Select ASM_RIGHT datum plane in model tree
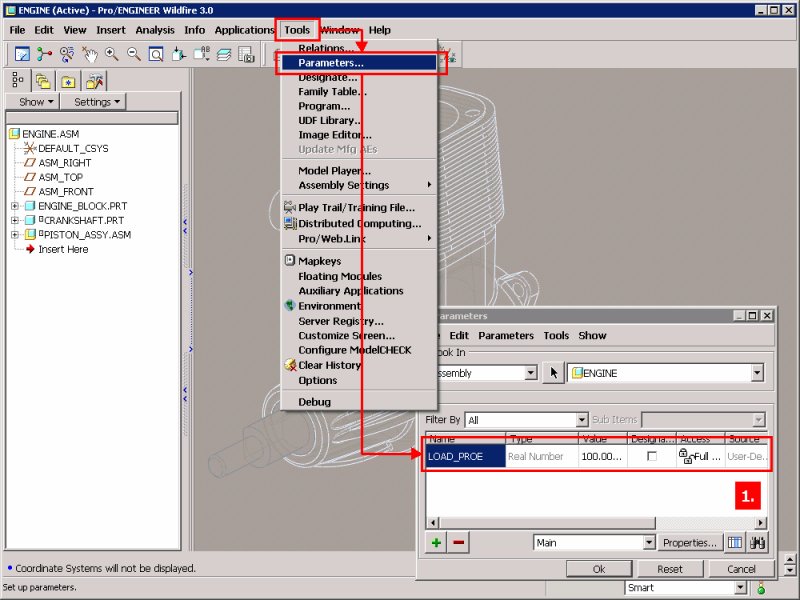 [x=64, y=163]
